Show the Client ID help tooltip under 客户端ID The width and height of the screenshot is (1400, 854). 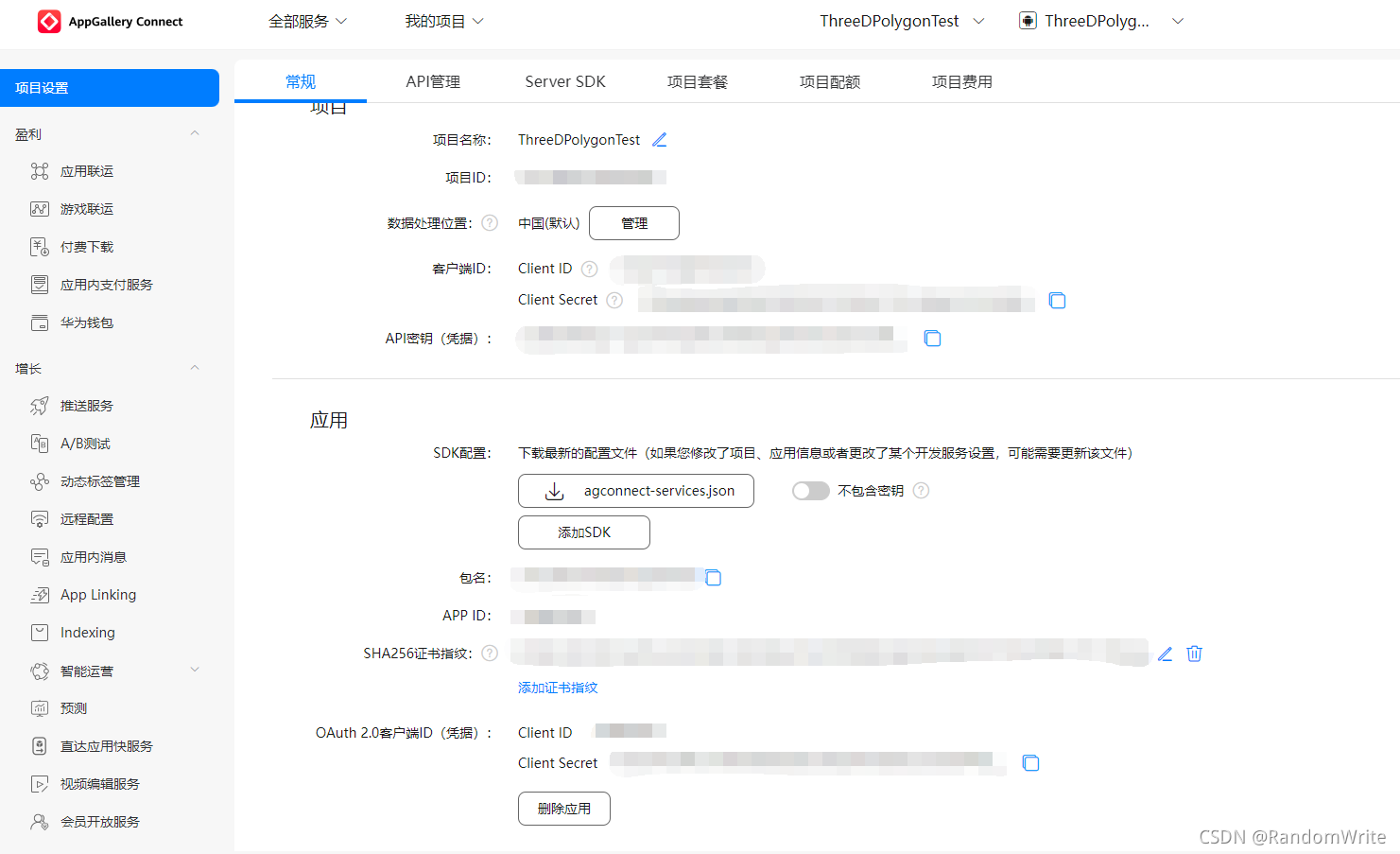point(590,269)
